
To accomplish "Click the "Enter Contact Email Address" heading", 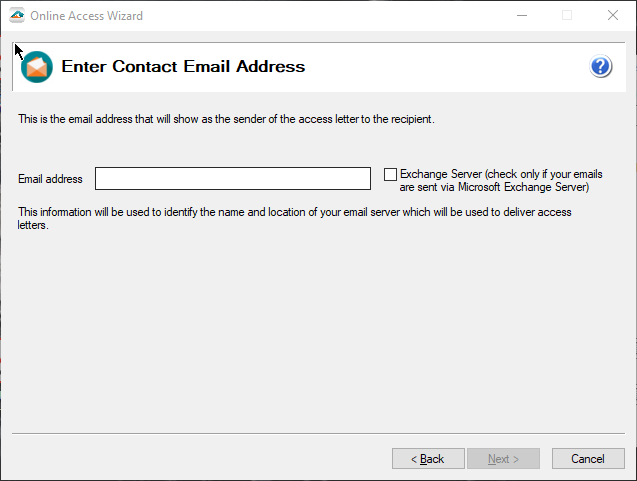I will click(x=183, y=67).
